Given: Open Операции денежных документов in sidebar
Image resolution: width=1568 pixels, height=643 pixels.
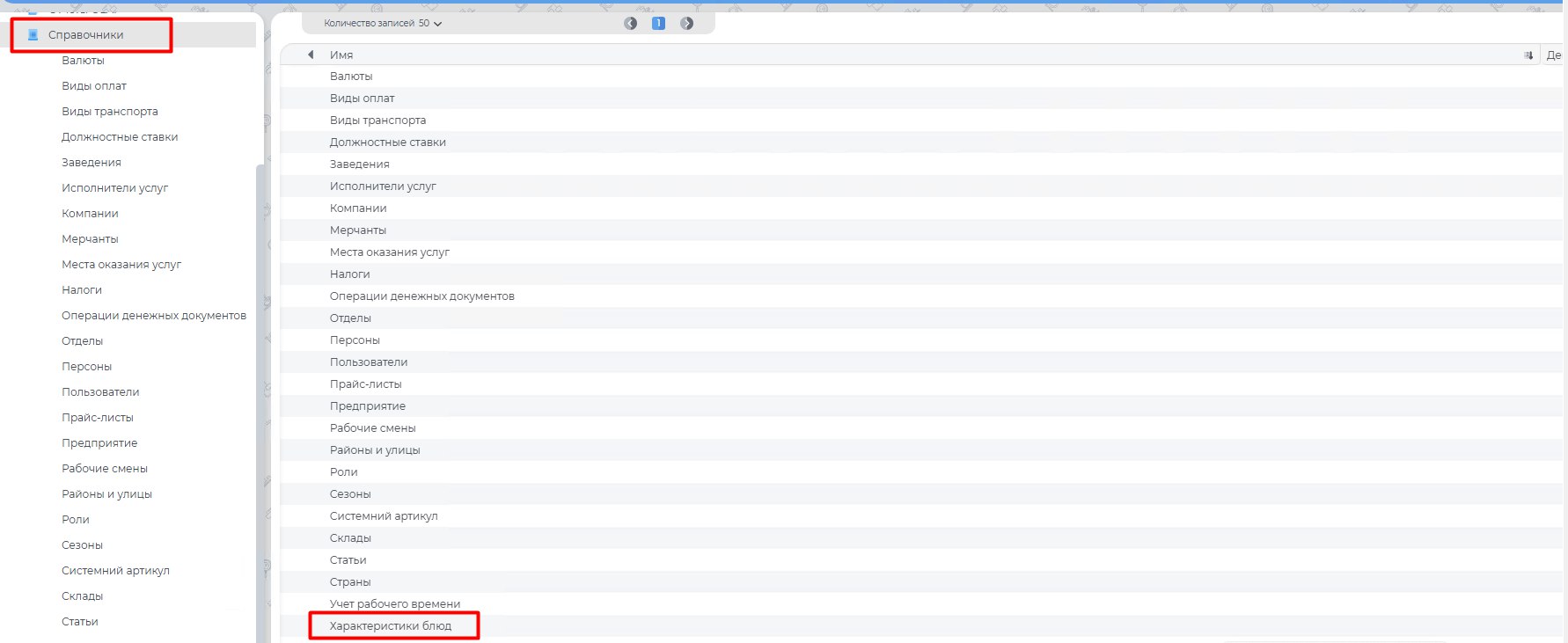Looking at the screenshot, I should (x=154, y=316).
